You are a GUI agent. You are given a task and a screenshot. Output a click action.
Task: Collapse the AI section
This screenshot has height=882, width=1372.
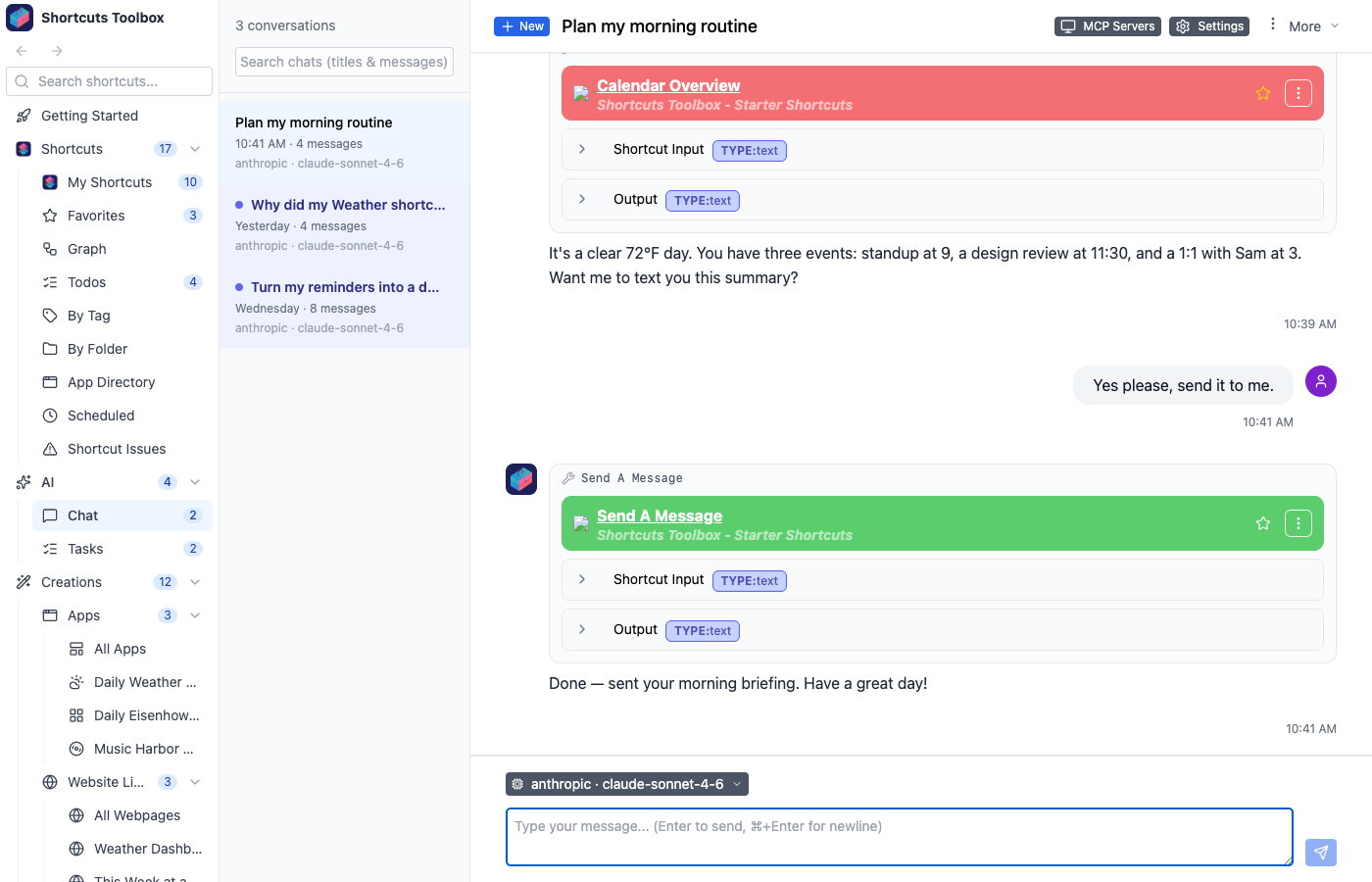coord(195,482)
